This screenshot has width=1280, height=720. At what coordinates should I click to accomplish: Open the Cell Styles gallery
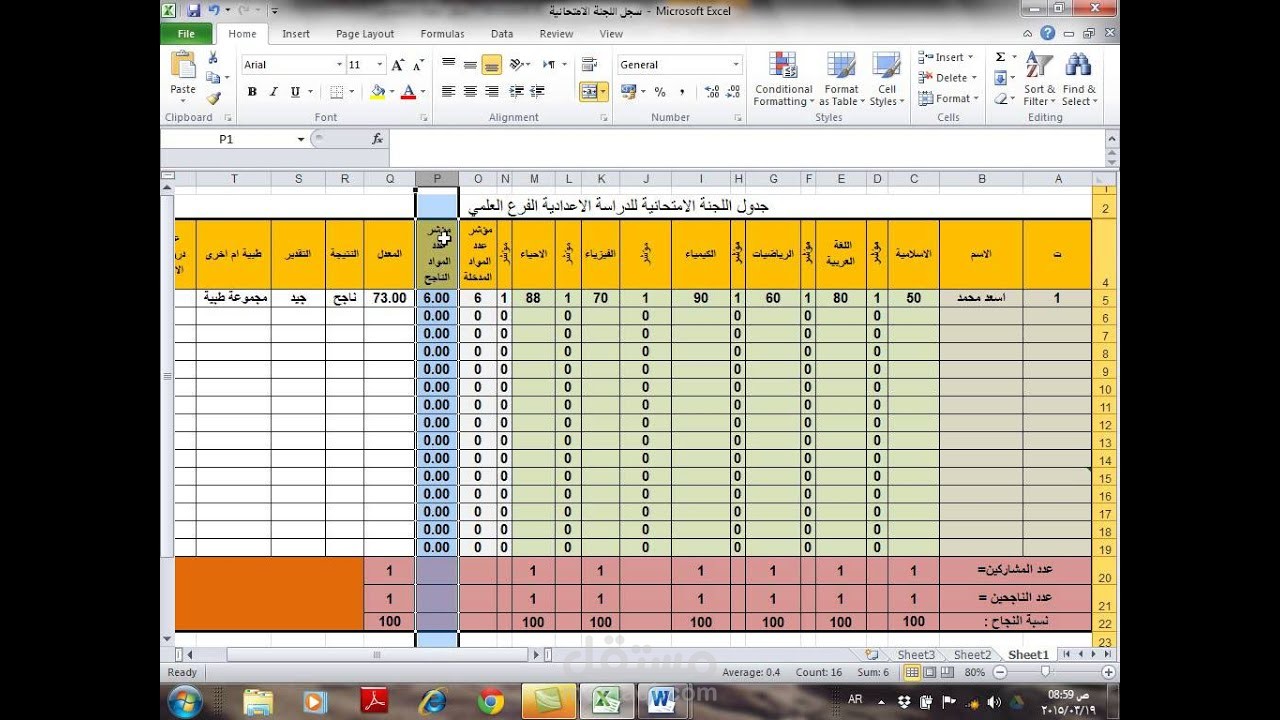point(886,78)
